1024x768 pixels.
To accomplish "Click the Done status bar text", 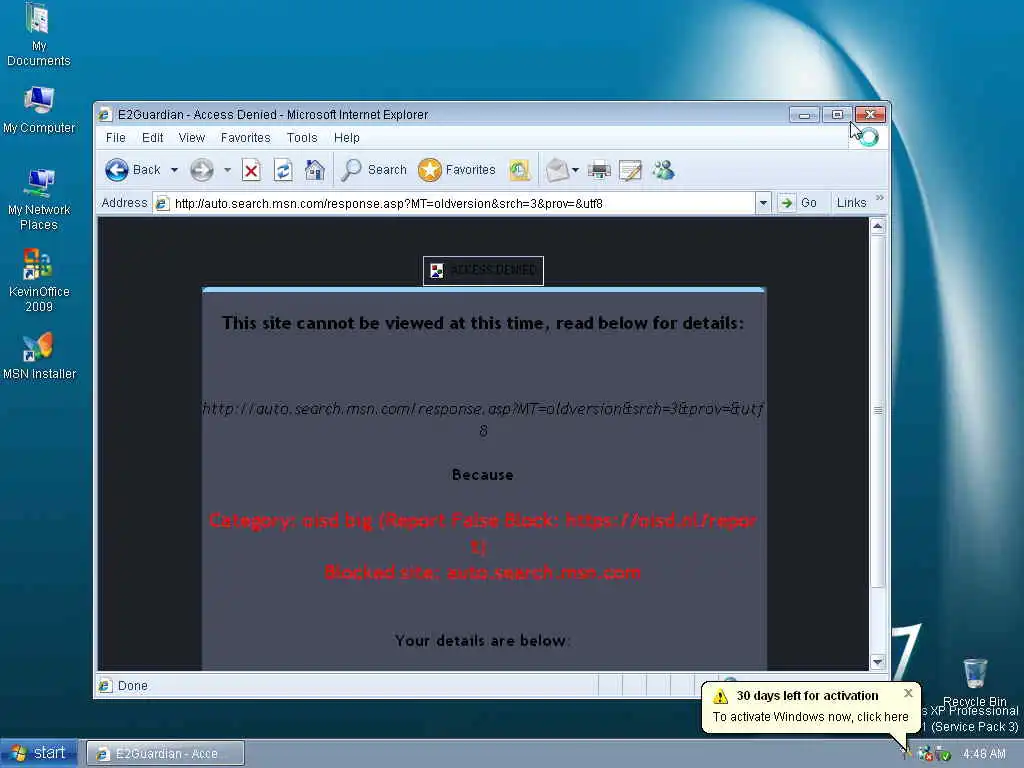I will (133, 686).
